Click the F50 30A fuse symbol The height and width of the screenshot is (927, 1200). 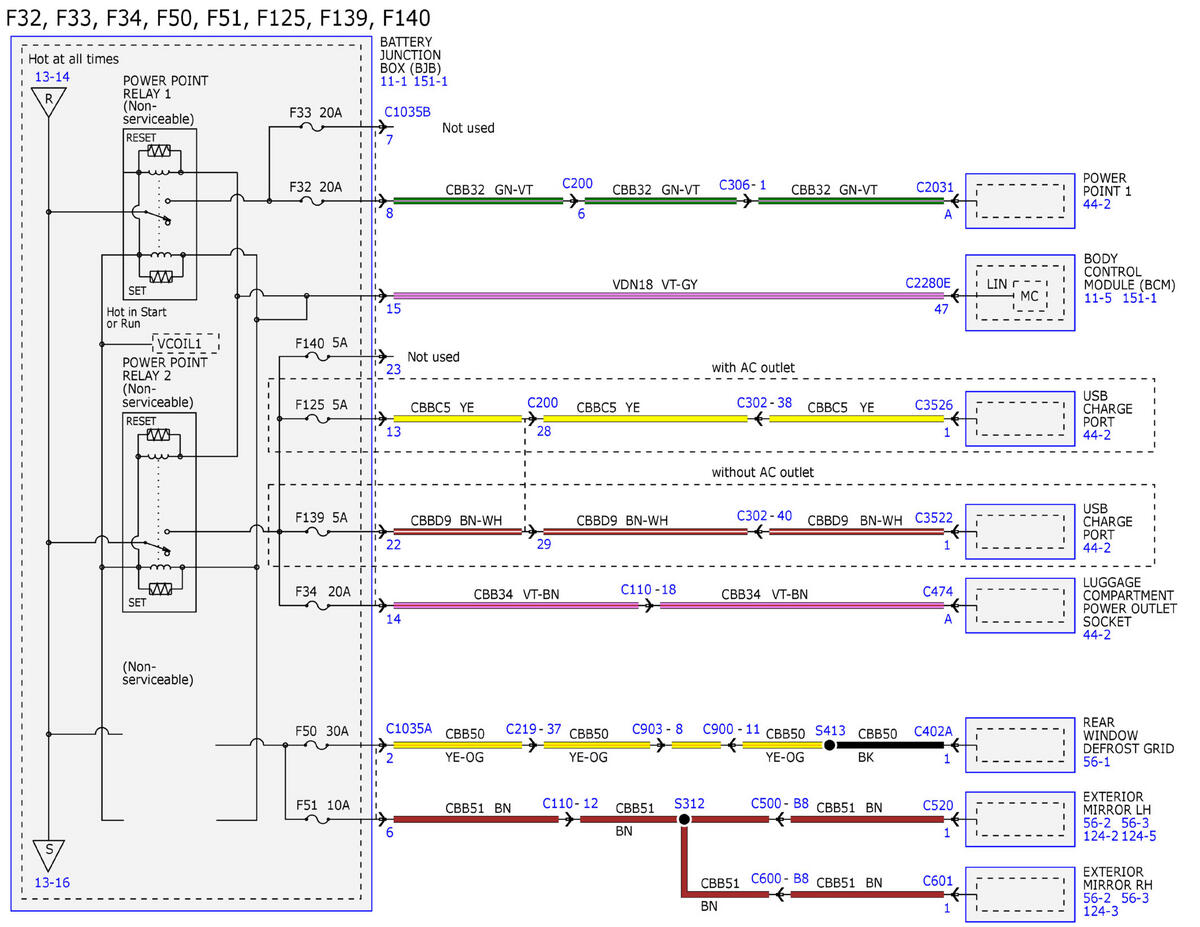312,745
